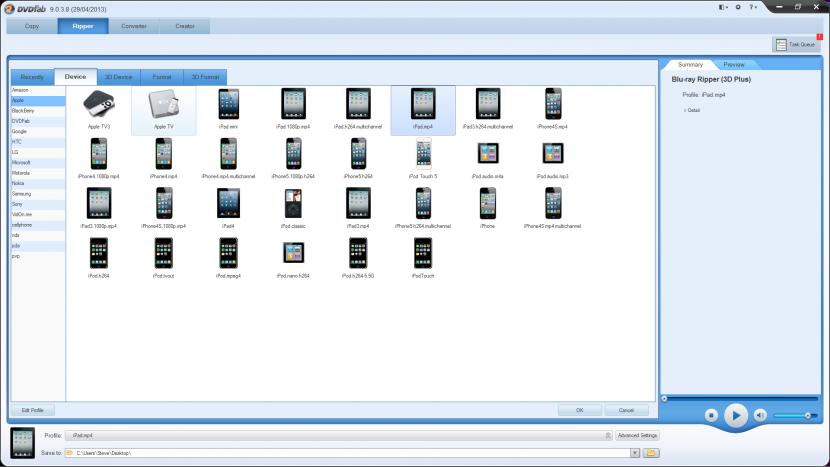Play the preview video

(736, 416)
